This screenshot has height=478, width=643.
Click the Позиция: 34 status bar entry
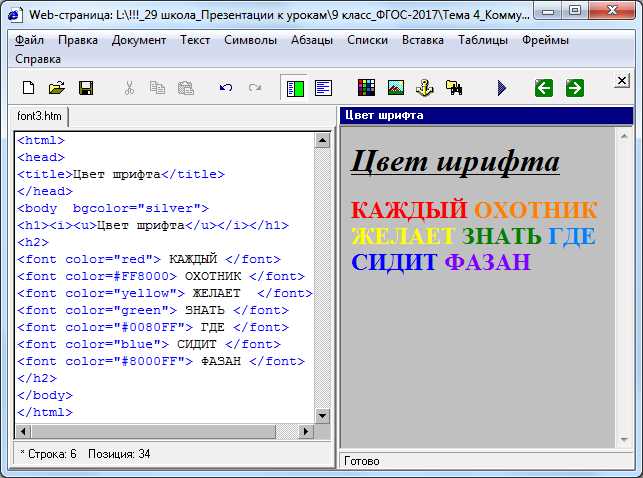pos(119,454)
